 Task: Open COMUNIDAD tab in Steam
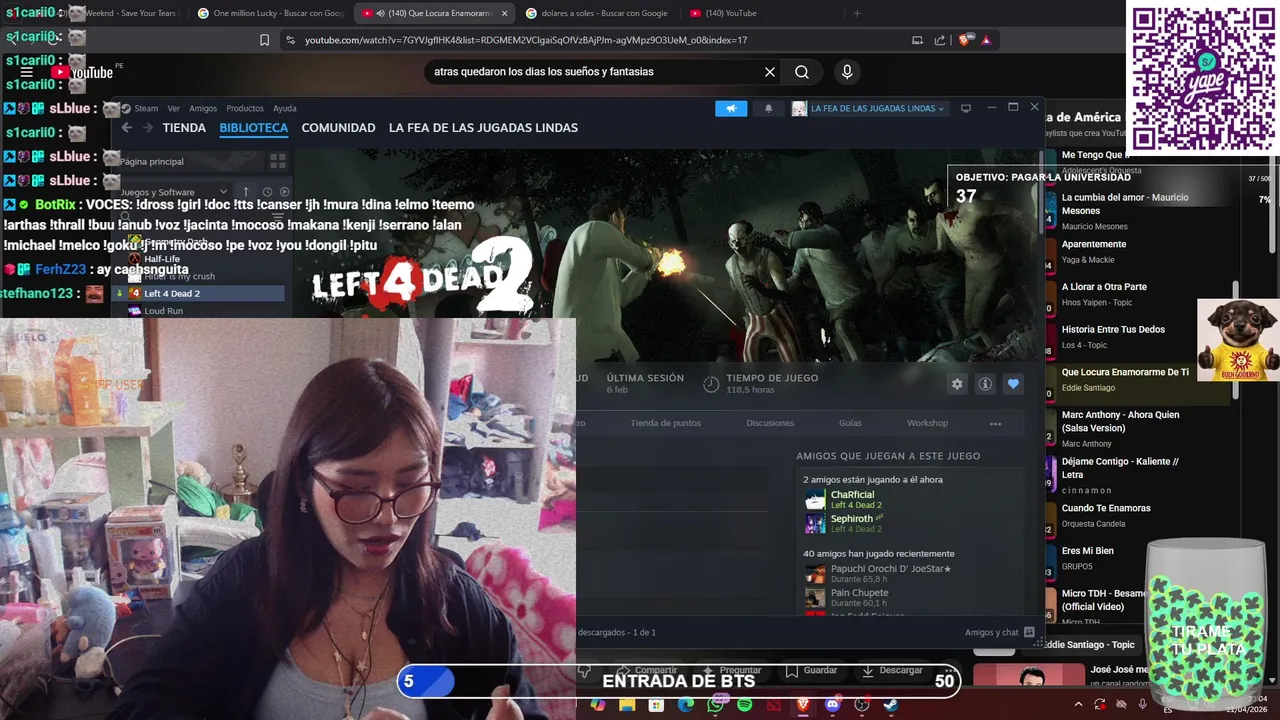coord(338,128)
